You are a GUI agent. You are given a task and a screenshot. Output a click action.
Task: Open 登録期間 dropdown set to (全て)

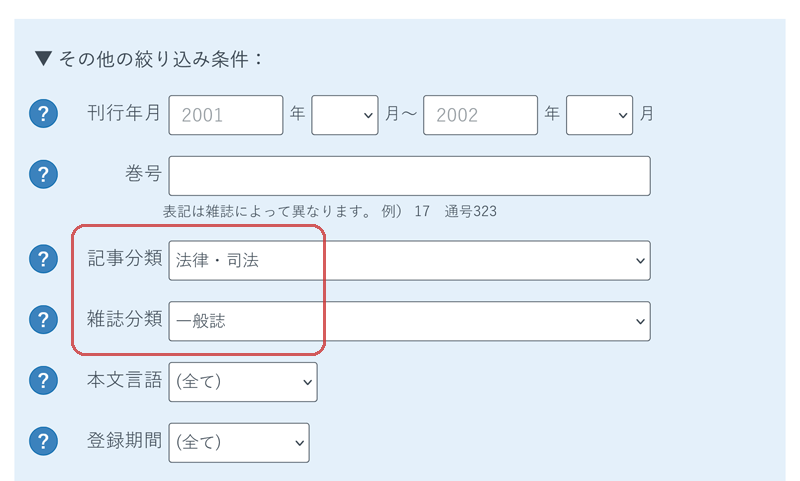click(x=239, y=443)
